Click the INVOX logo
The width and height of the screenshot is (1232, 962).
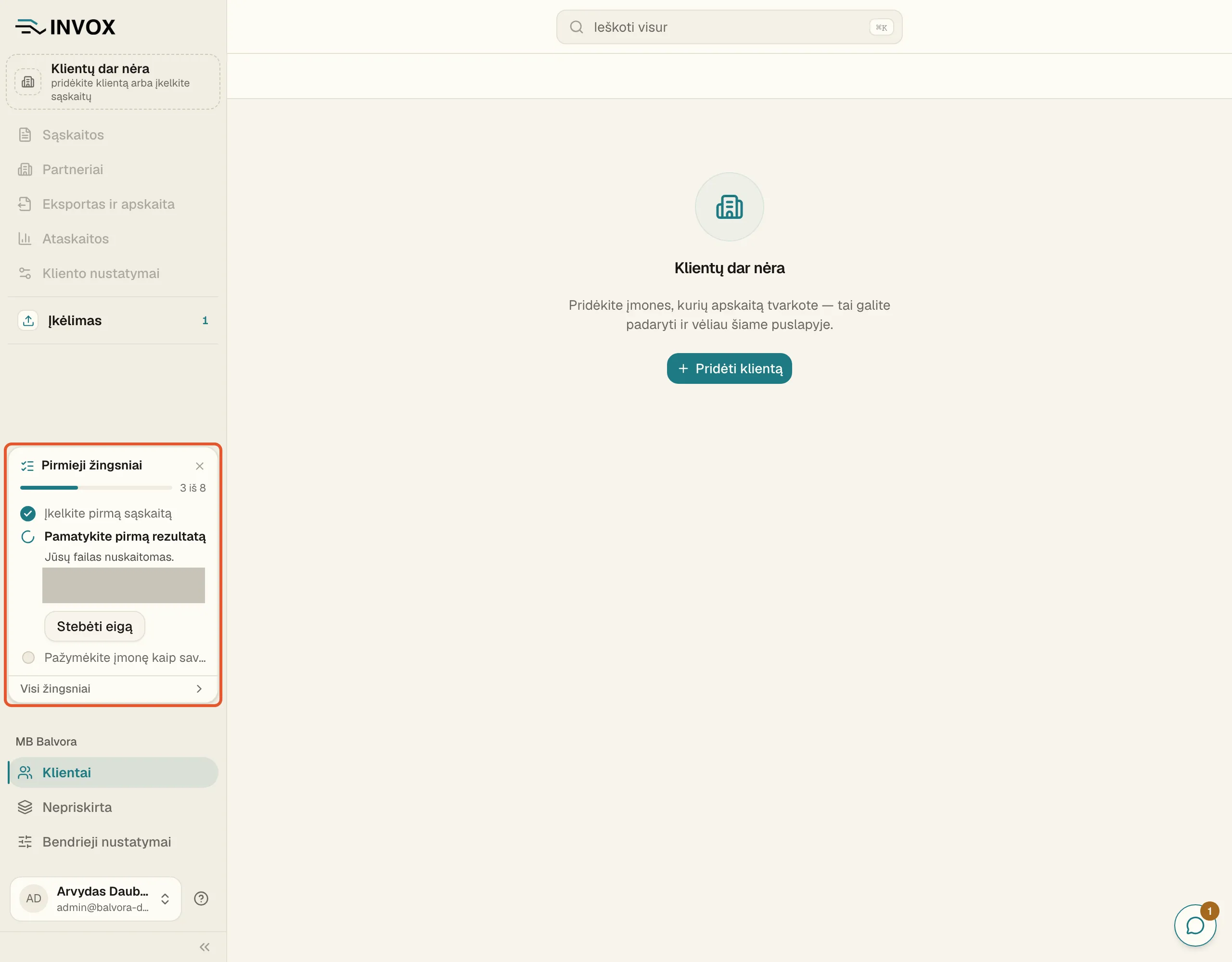coord(65,26)
